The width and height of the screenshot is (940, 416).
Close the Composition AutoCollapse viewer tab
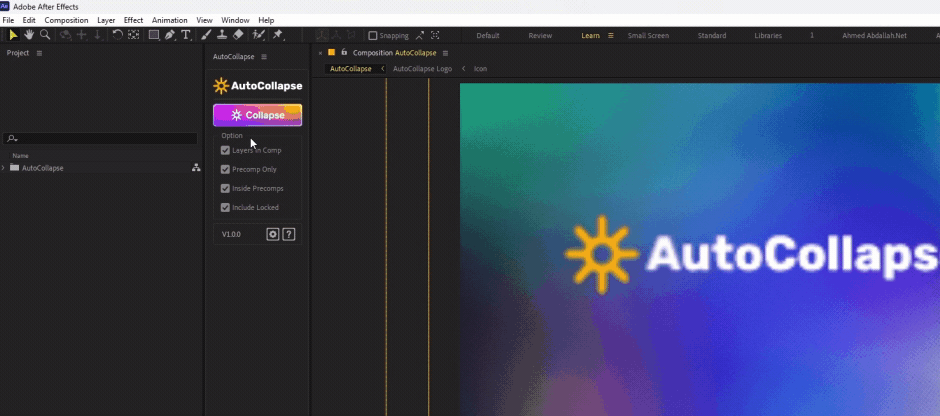[x=320, y=53]
